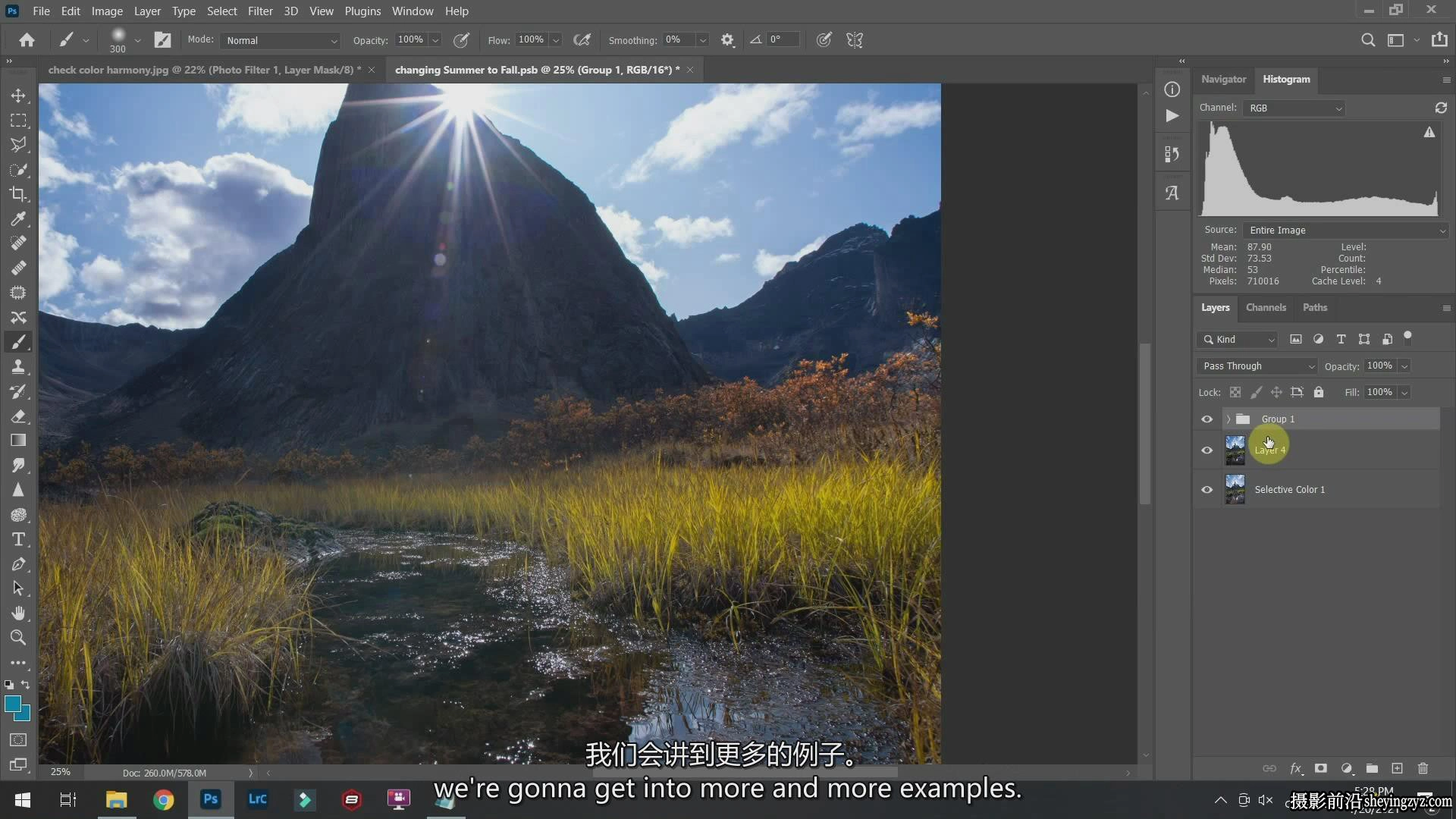Select the Eraser tool
The height and width of the screenshot is (819, 1456).
coord(18,416)
